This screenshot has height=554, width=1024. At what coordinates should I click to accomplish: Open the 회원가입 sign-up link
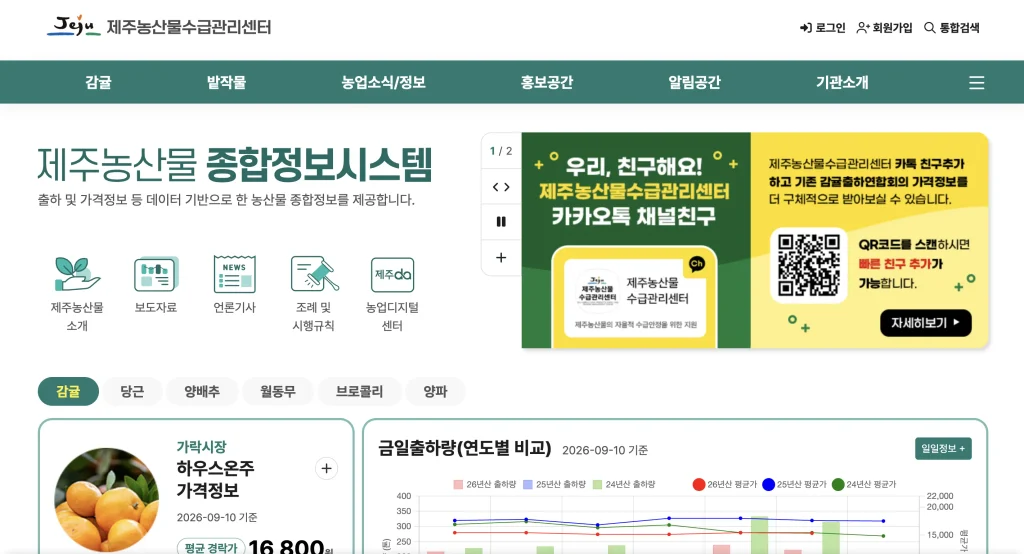(884, 27)
